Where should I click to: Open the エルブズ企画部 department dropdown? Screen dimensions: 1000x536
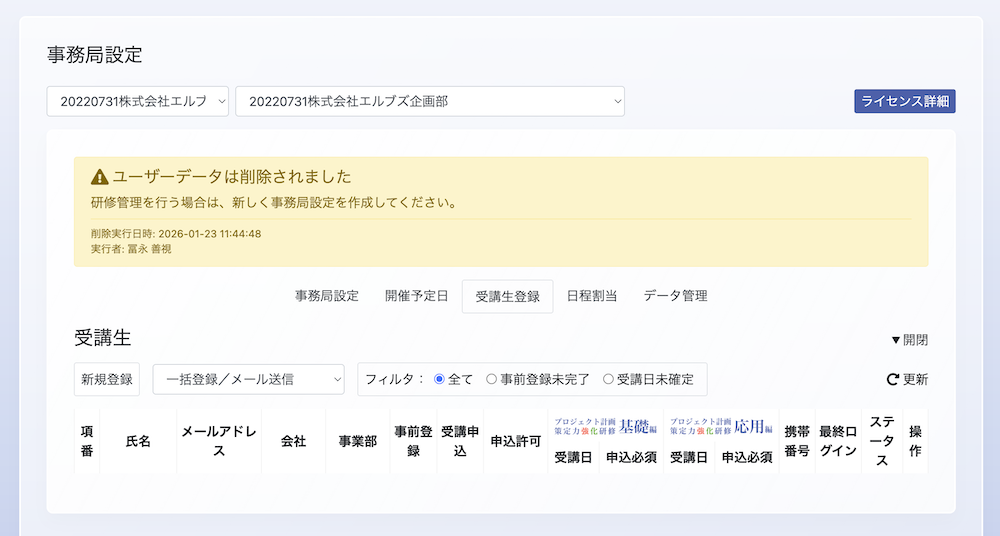[x=430, y=101]
